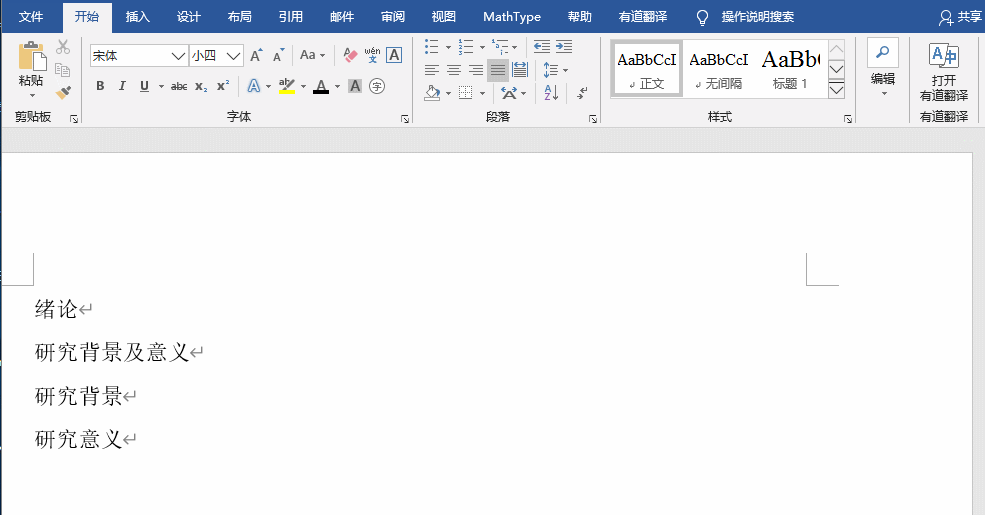Apply character border icon

point(394,55)
